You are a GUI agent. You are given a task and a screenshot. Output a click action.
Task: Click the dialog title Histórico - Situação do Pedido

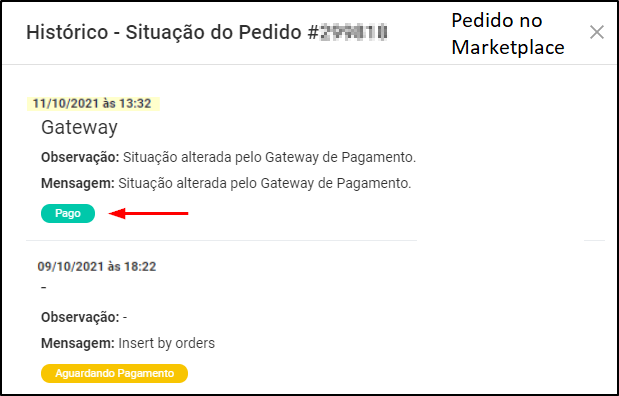click(x=163, y=32)
